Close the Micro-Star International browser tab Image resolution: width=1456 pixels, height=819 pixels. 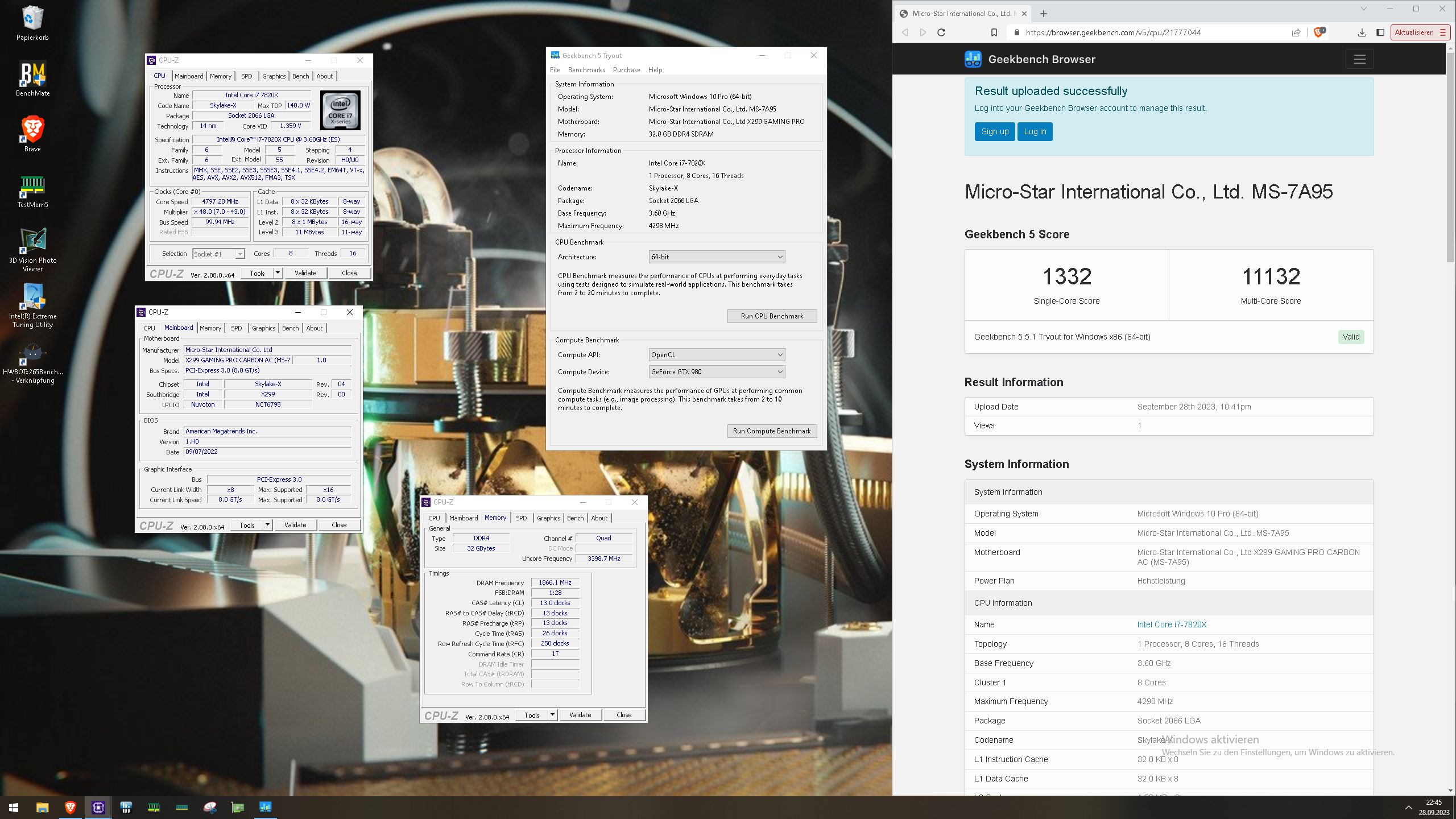(1024, 14)
